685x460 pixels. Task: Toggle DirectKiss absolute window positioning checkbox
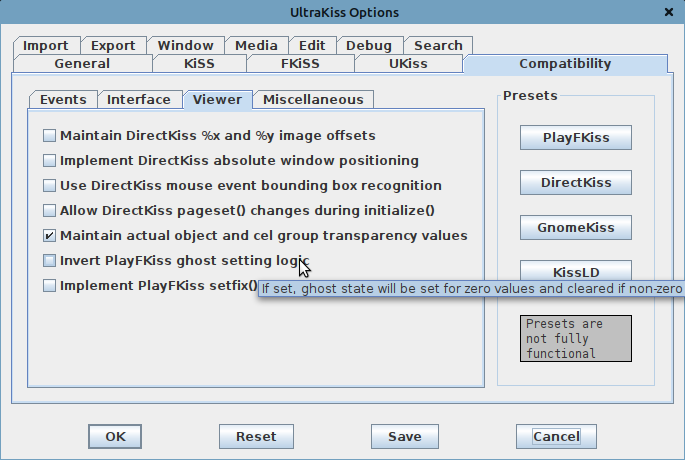50,160
